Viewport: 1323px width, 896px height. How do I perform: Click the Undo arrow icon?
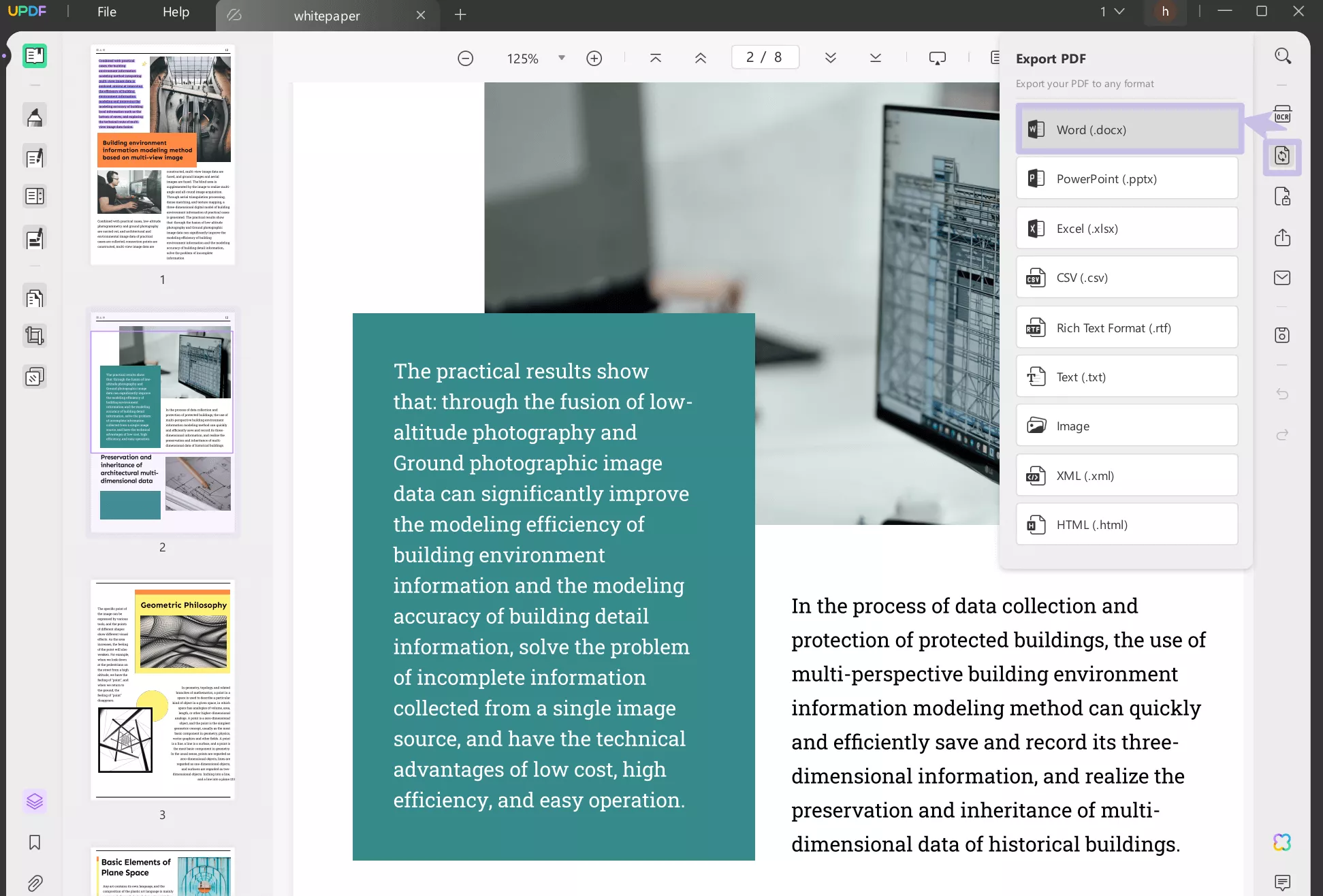[1283, 394]
